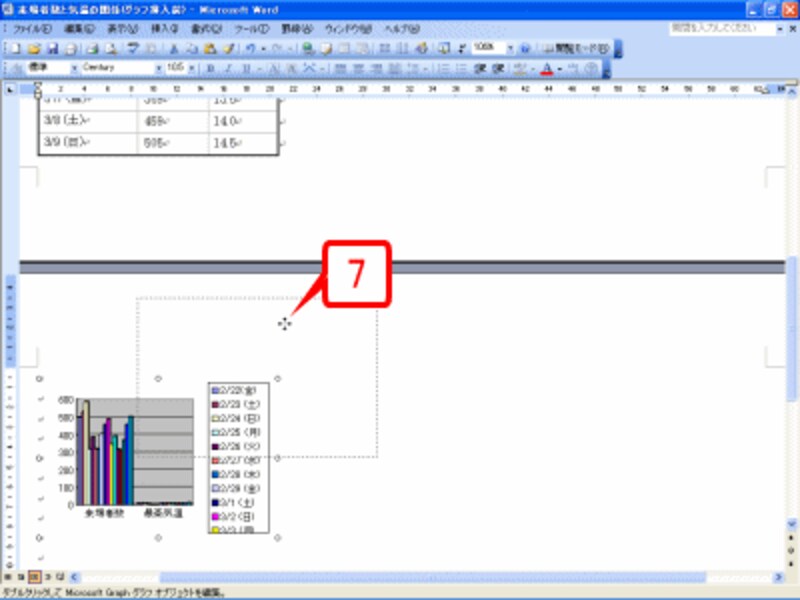
Task: Save the document with the floppy icon
Action: (52, 48)
